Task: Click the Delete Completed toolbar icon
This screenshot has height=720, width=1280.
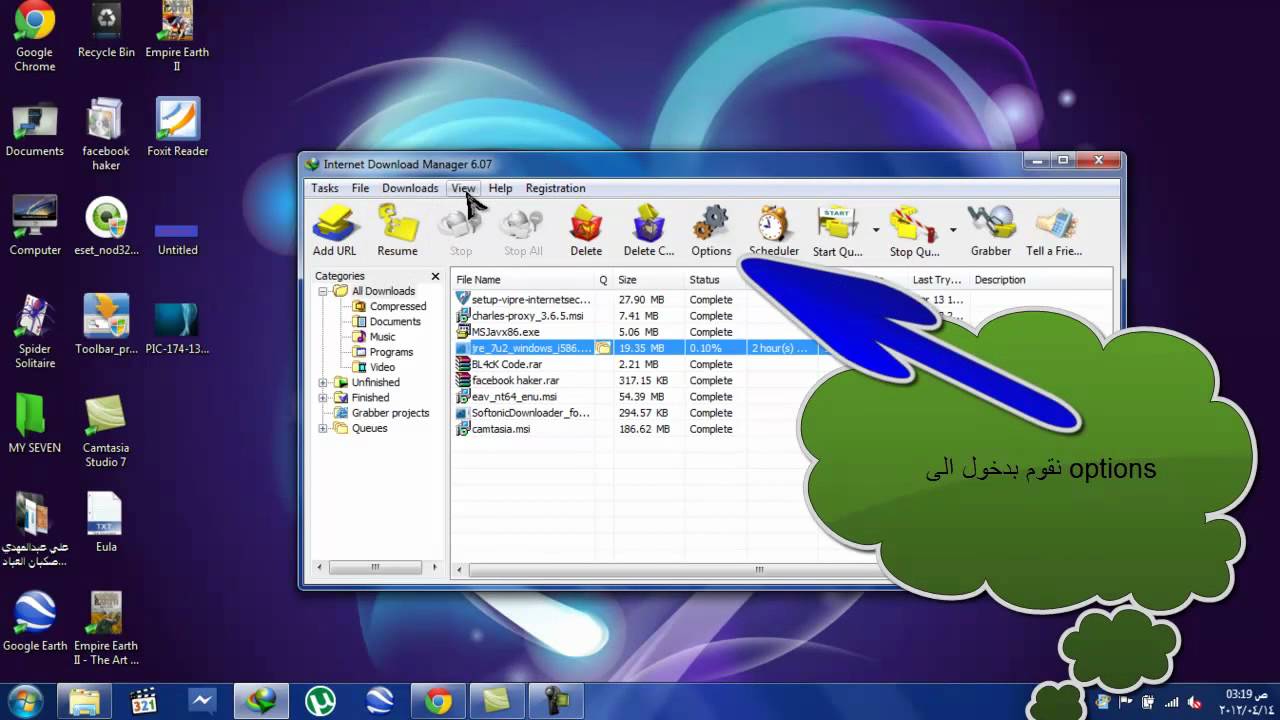Action: point(649,230)
